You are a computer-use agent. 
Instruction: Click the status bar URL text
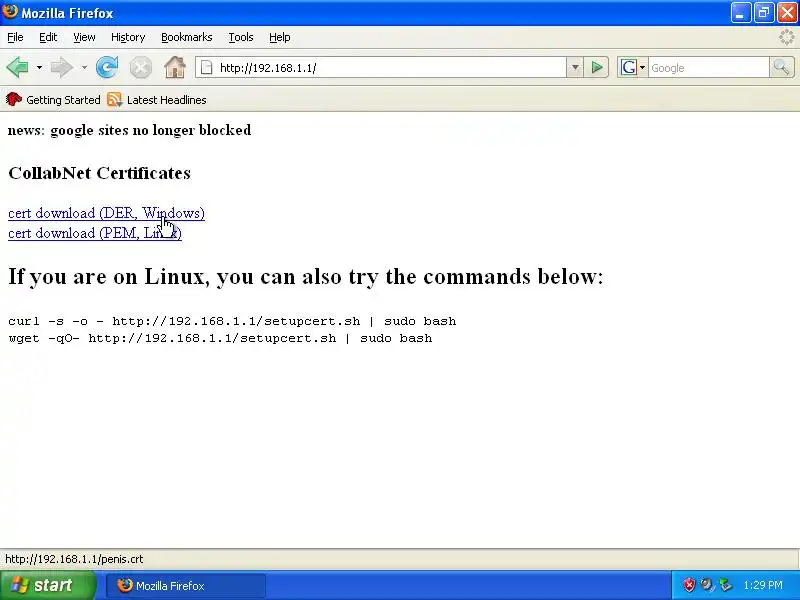coord(74,559)
